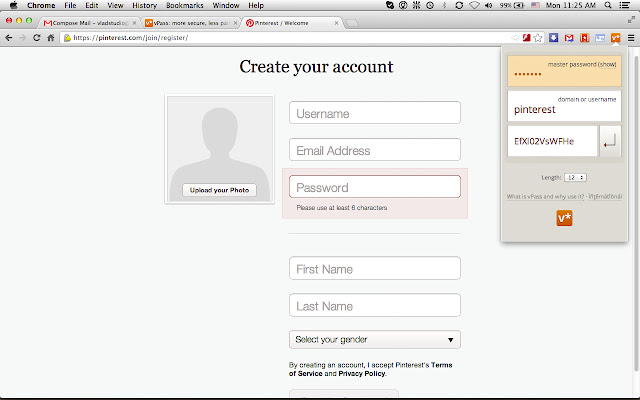The height and width of the screenshot is (400, 640).
Task: Open the Length 12 dropdown in vPass
Action: tap(576, 178)
